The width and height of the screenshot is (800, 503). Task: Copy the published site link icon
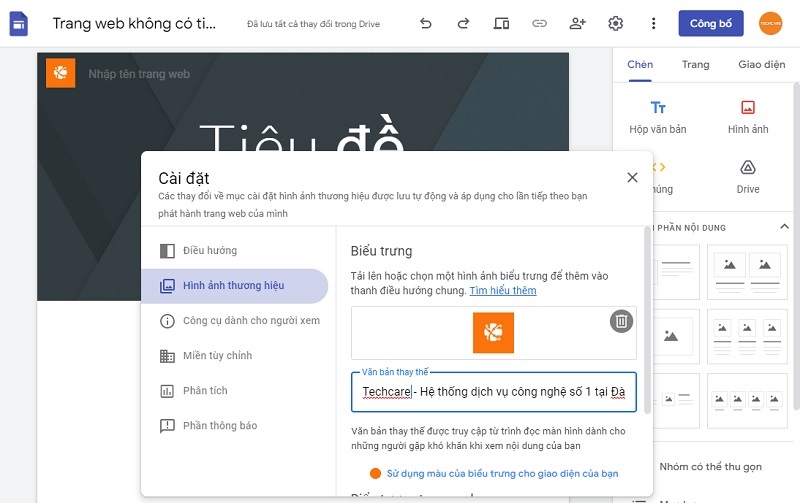tap(539, 23)
